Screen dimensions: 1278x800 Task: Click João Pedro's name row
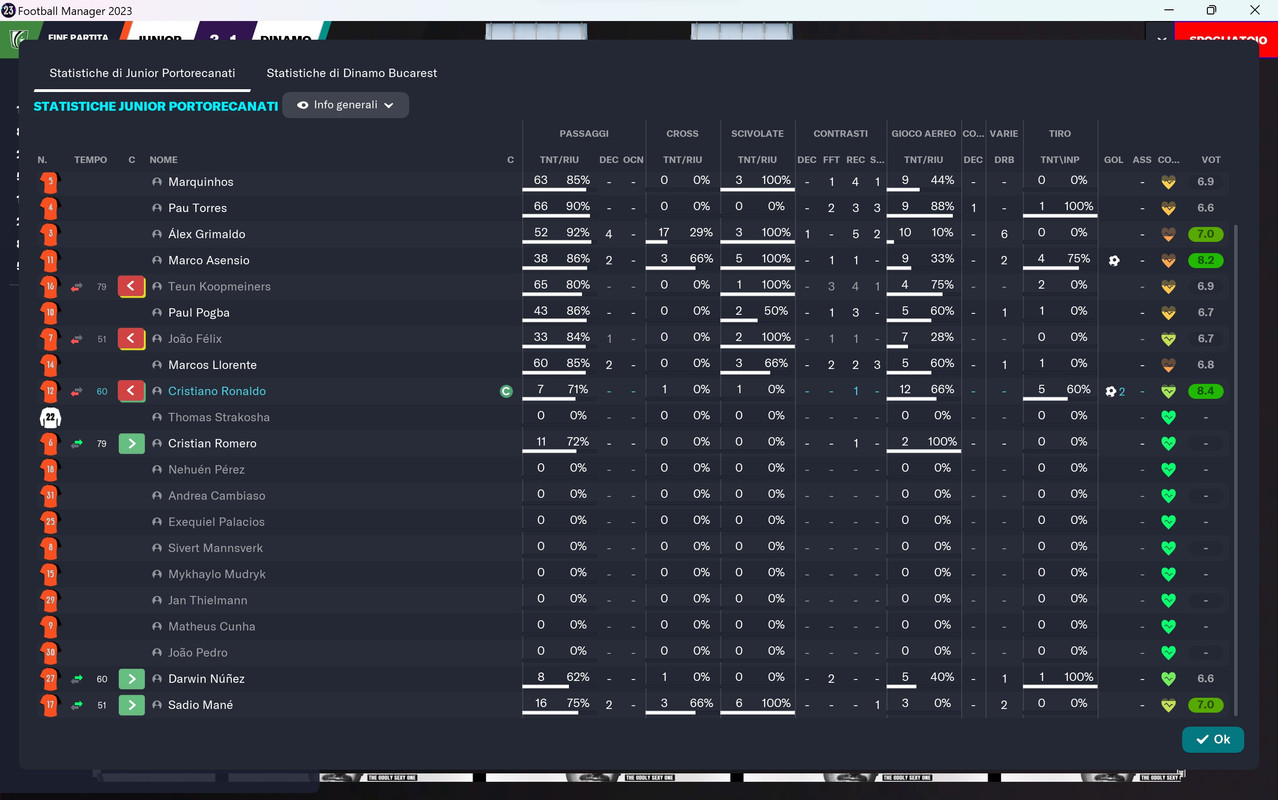pos(198,652)
